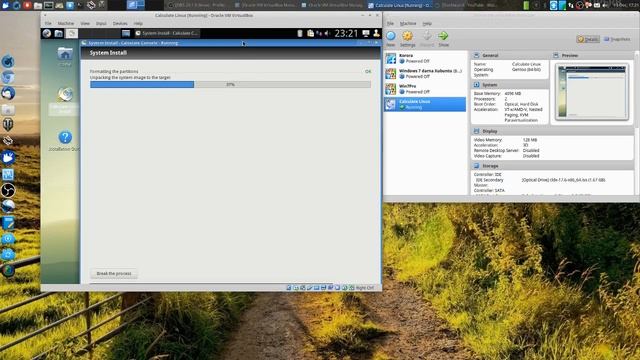
Task: Click the terminal icon in top panel
Action: point(48,5)
